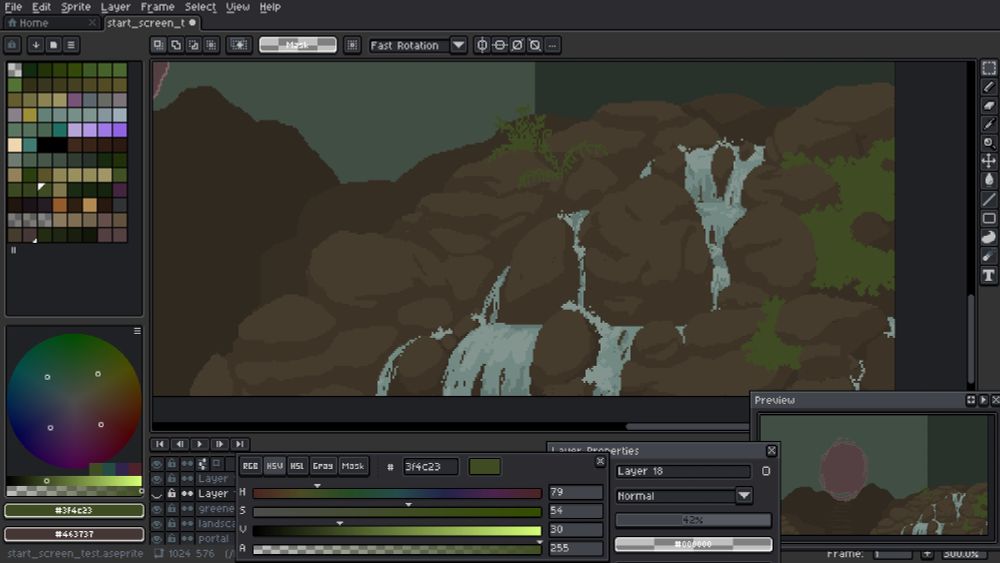Click the Gray color mode button

point(322,466)
